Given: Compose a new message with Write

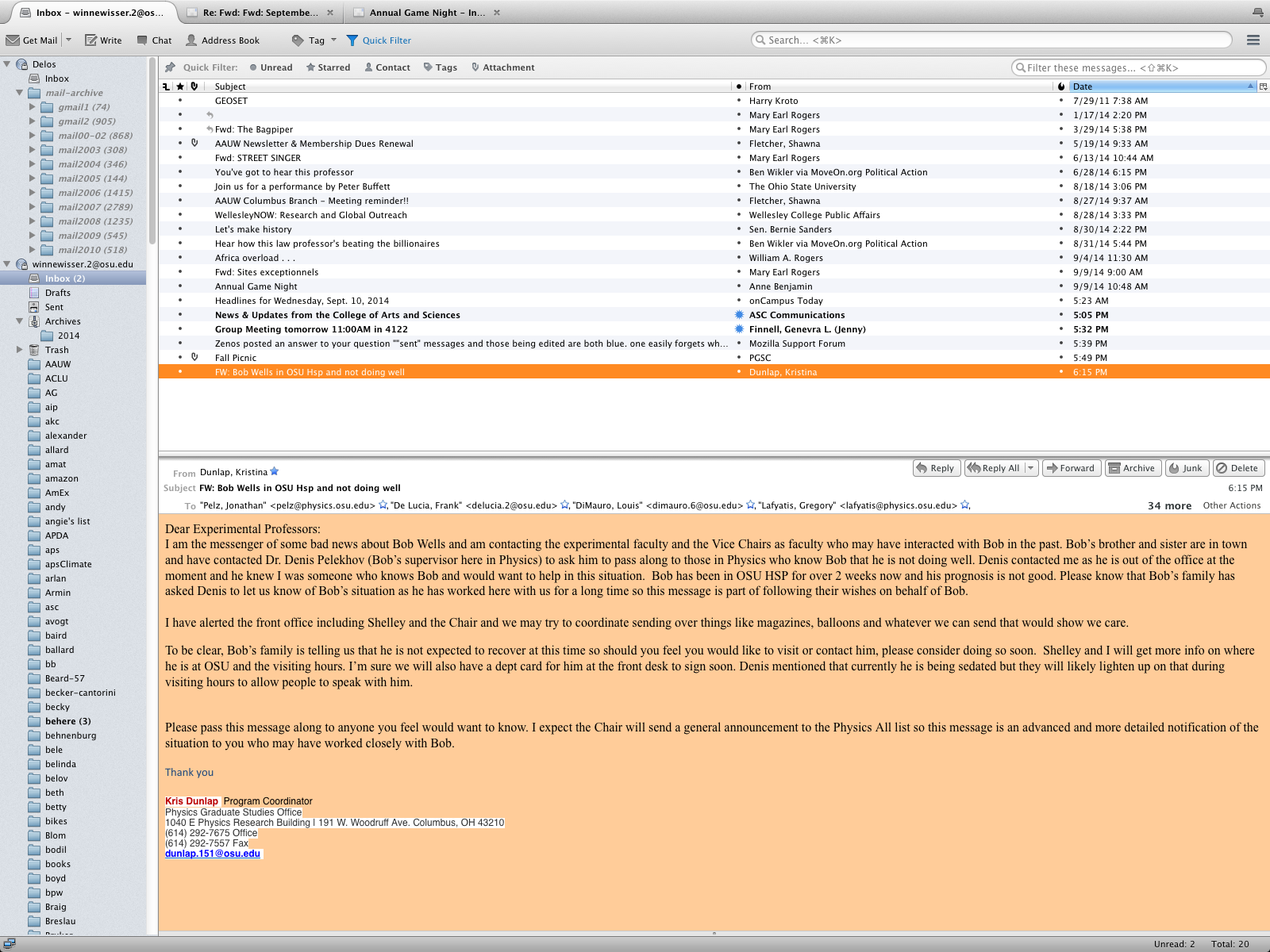Looking at the screenshot, I should (103, 40).
